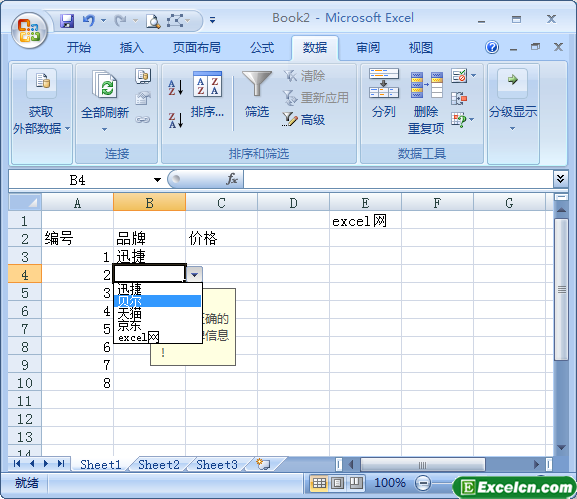Expand the formula bar chevron
577x499 pixels.
click(560, 179)
